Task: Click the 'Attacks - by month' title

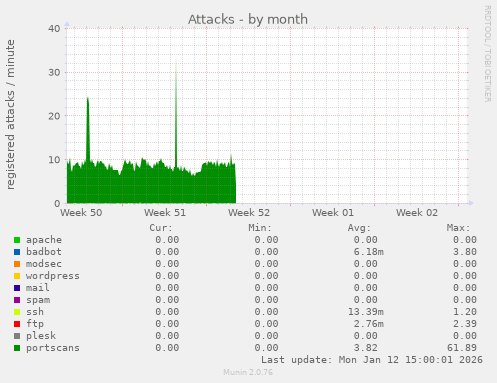Action: (248, 19)
